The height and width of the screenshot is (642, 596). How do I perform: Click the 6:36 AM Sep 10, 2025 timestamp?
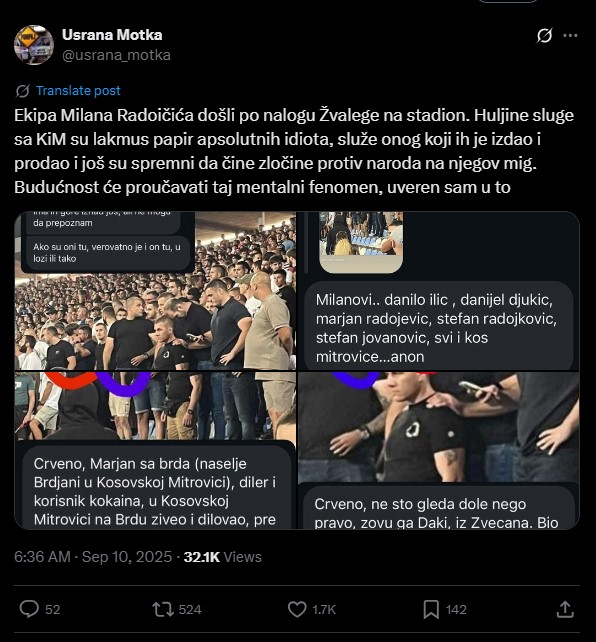pyautogui.click(x=93, y=557)
